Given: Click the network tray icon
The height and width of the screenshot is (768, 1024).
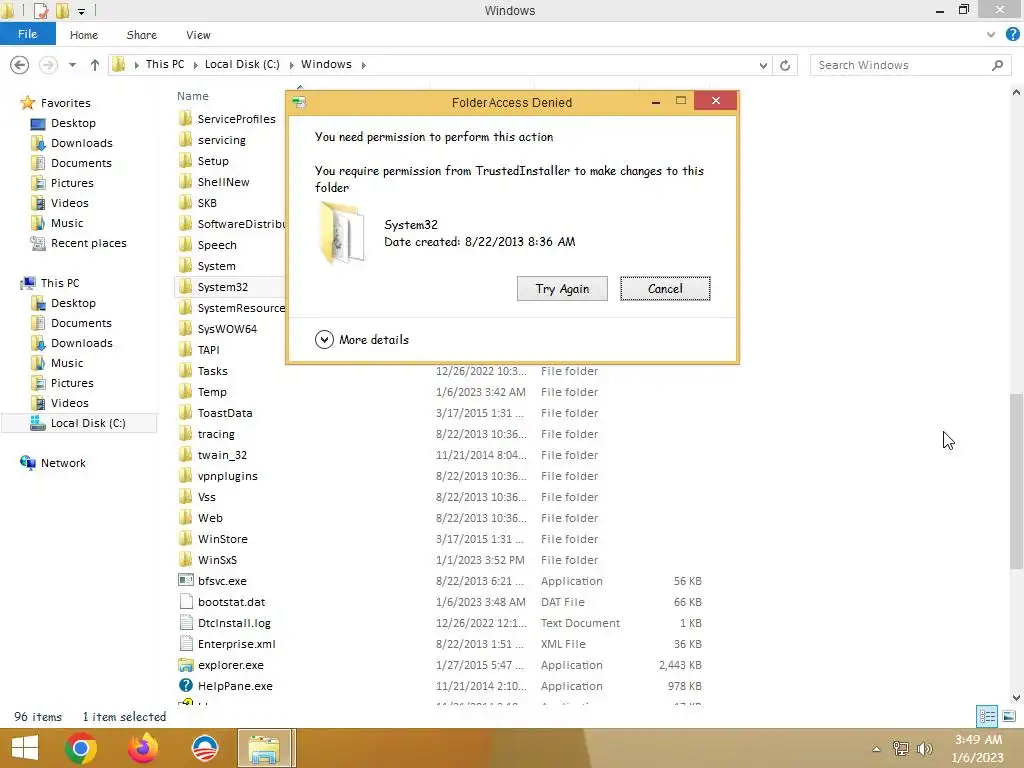Looking at the screenshot, I should coord(901,748).
